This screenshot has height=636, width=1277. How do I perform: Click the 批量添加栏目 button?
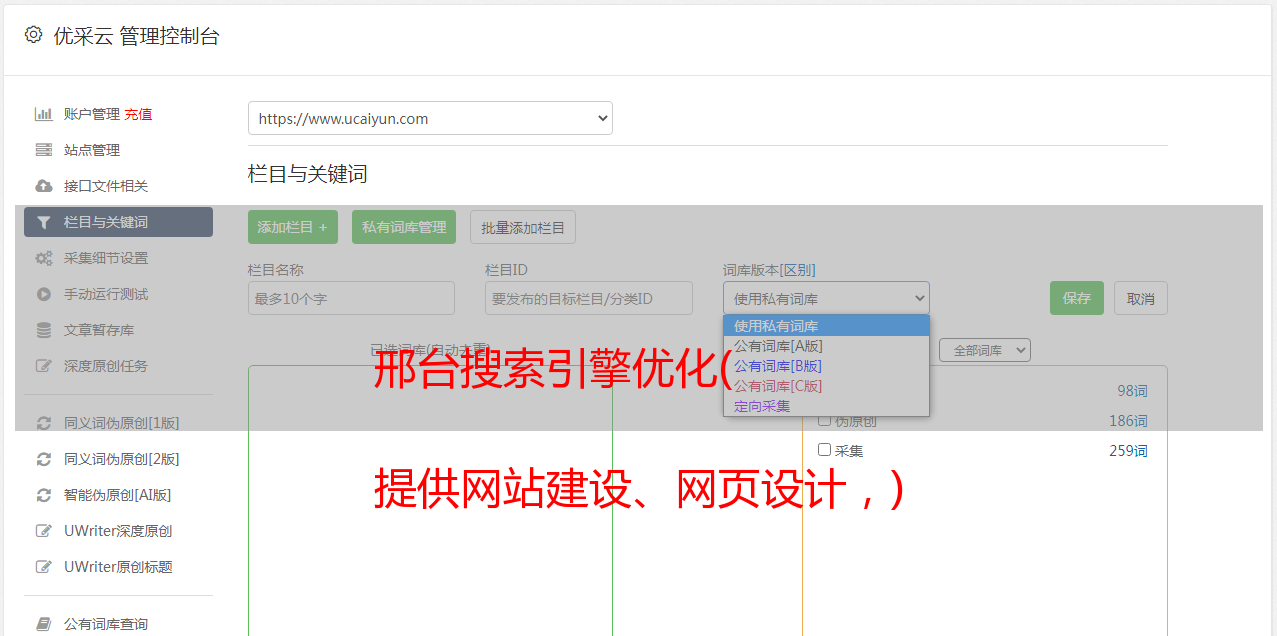pyautogui.click(x=523, y=227)
